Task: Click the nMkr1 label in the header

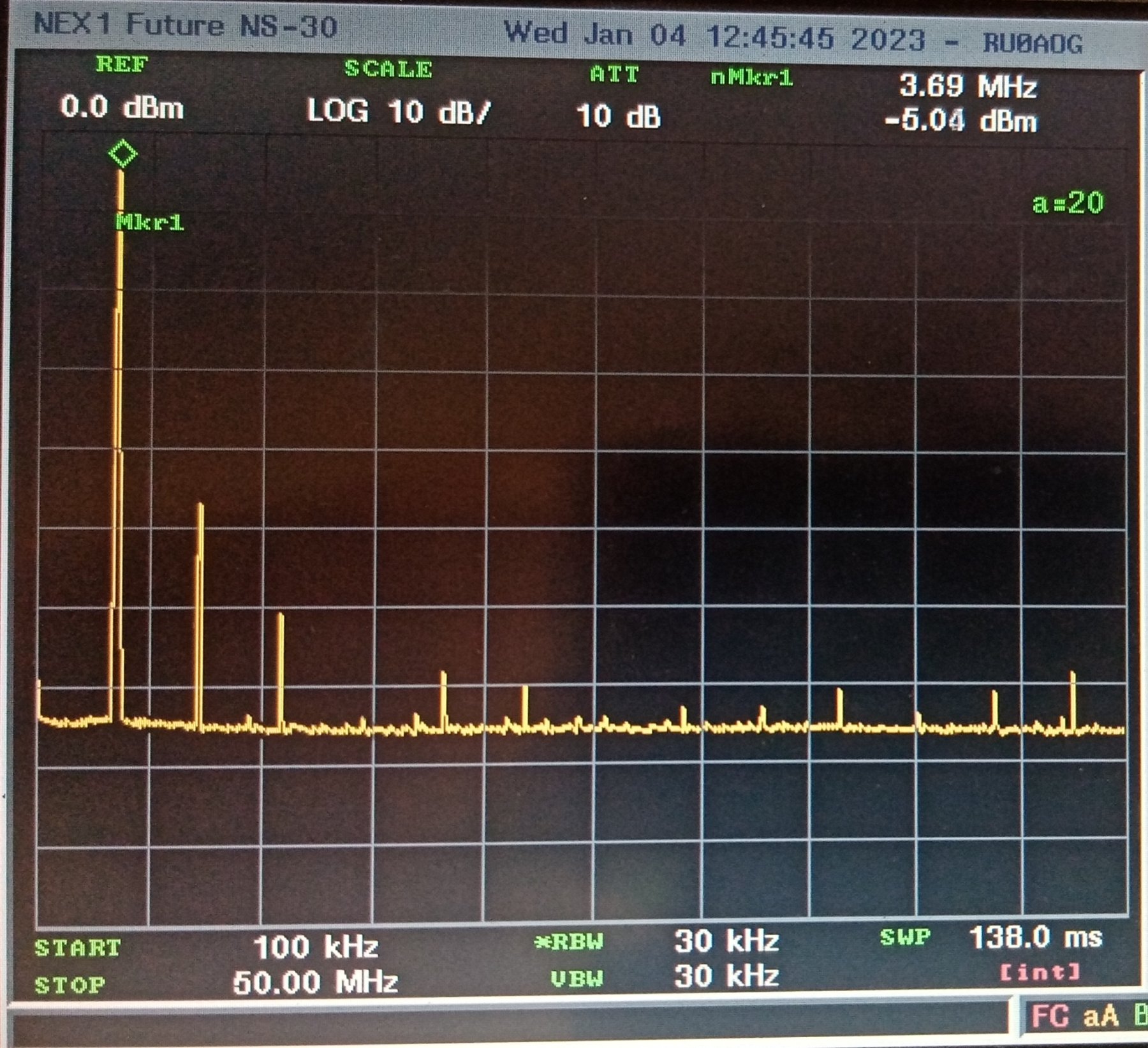Action: (751, 78)
